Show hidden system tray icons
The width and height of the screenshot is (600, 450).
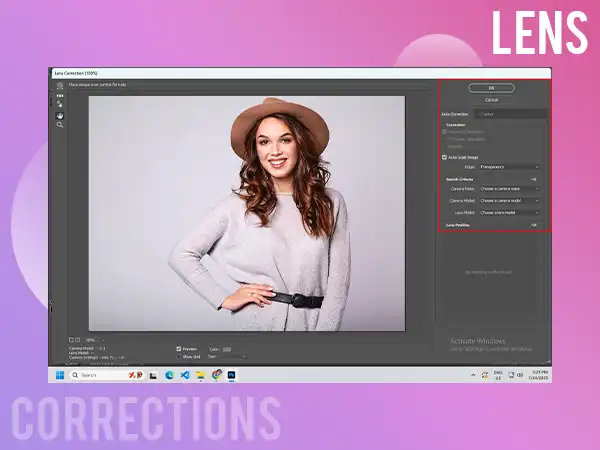473,375
